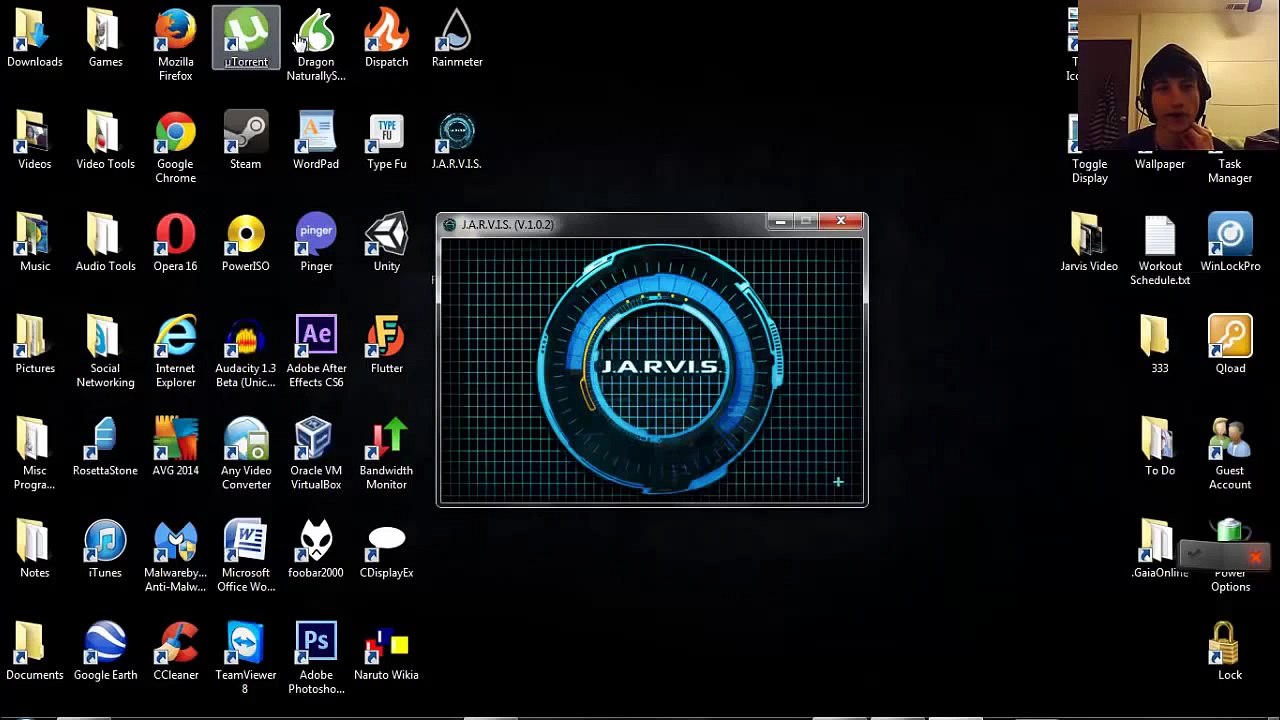Select the Flutter icon

point(386,344)
